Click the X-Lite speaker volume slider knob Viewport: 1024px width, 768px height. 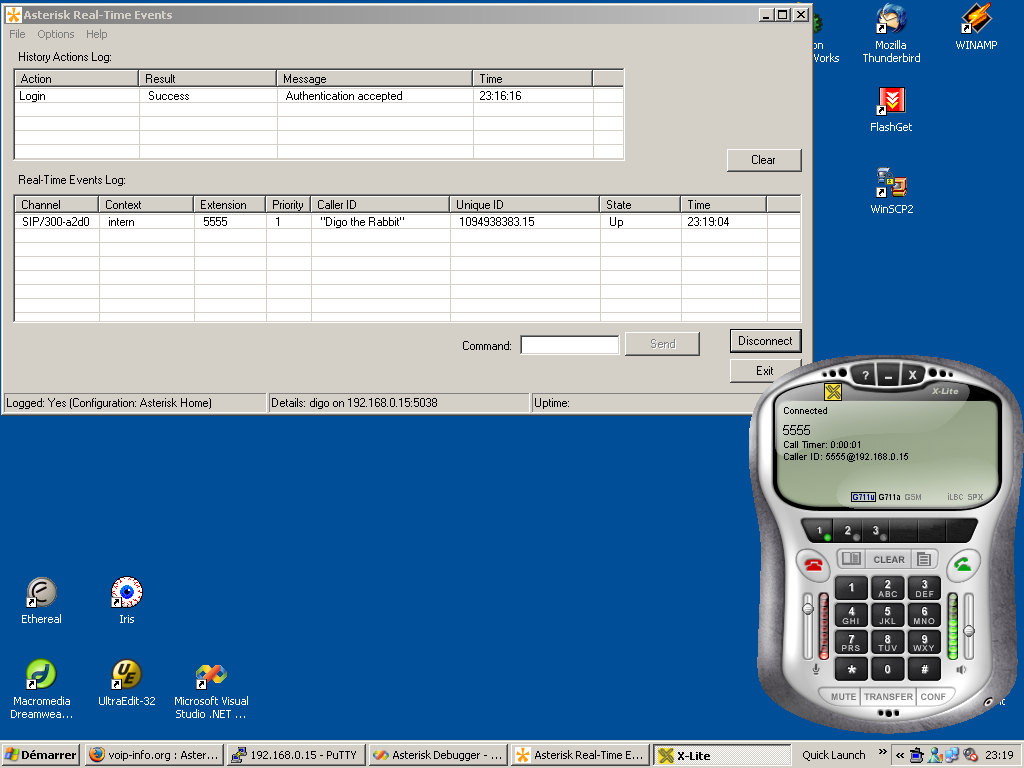[x=969, y=631]
